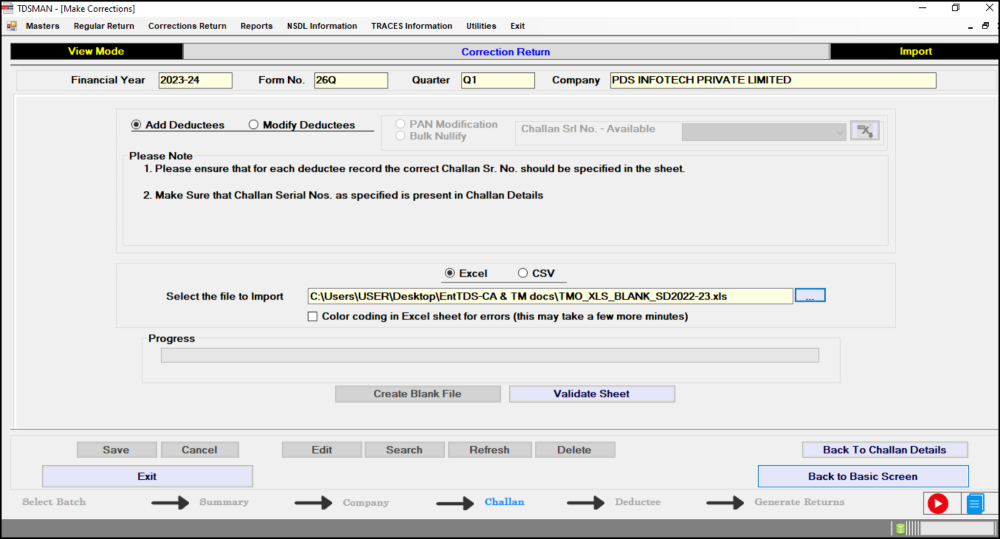
Task: Click the Cancel button
Action: click(200, 450)
